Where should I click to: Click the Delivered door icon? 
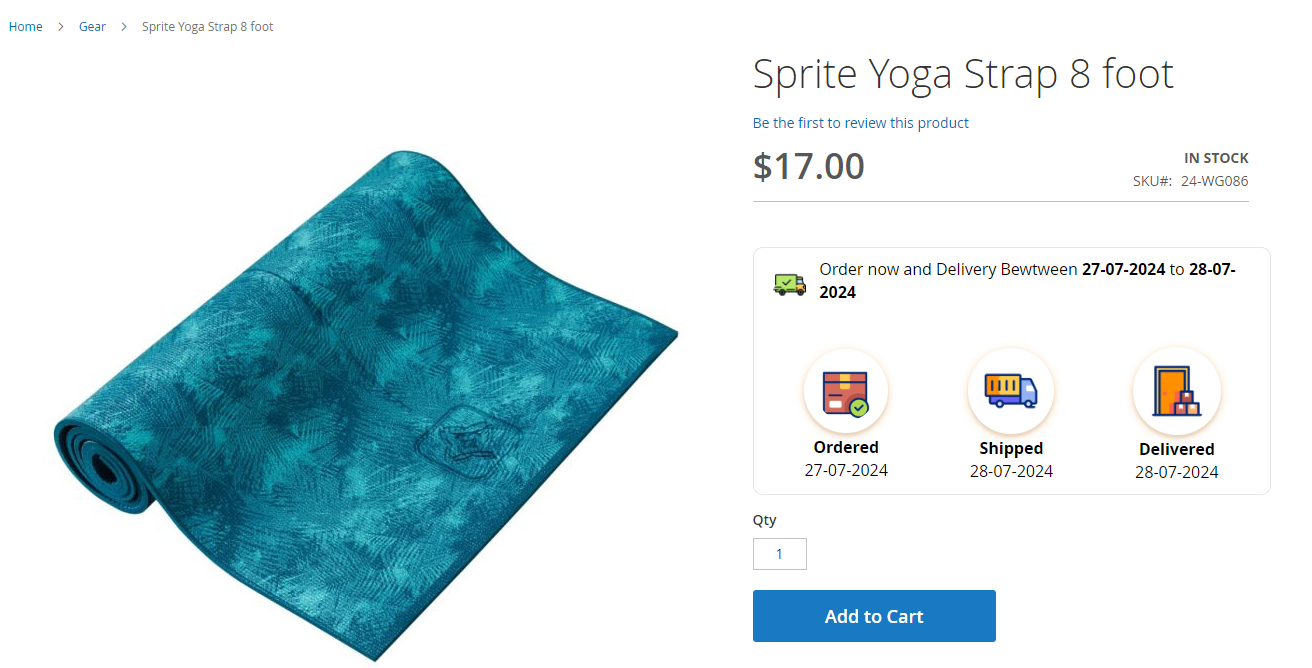pos(1176,391)
